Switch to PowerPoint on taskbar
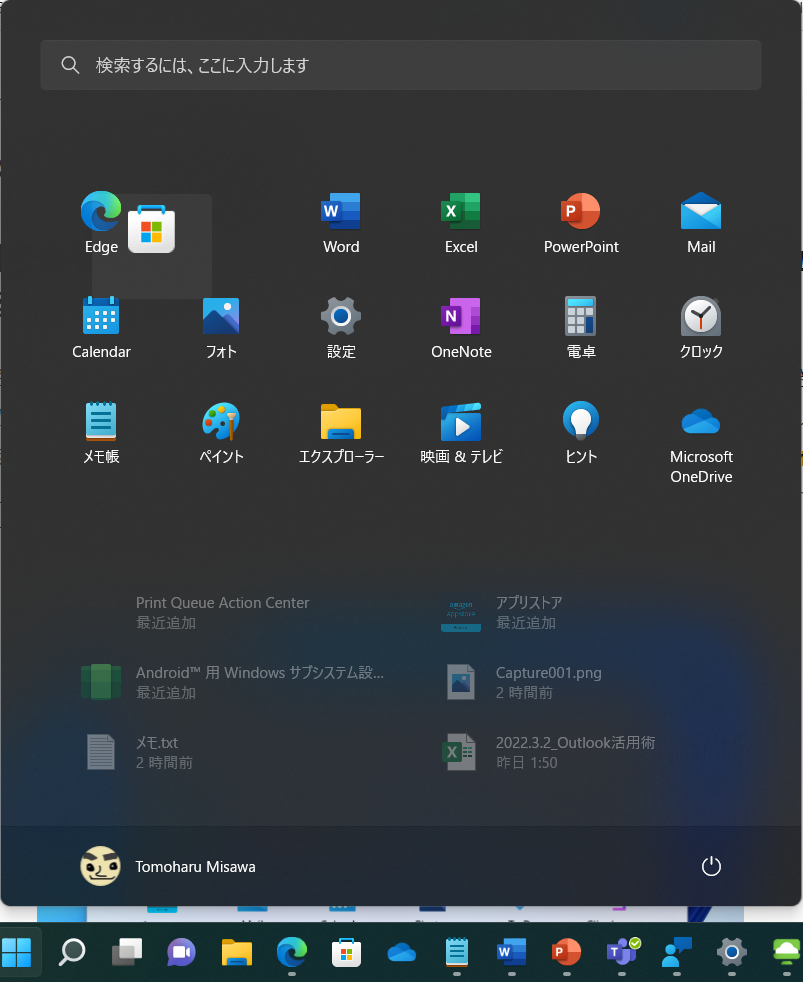The width and height of the screenshot is (803, 982). click(566, 953)
